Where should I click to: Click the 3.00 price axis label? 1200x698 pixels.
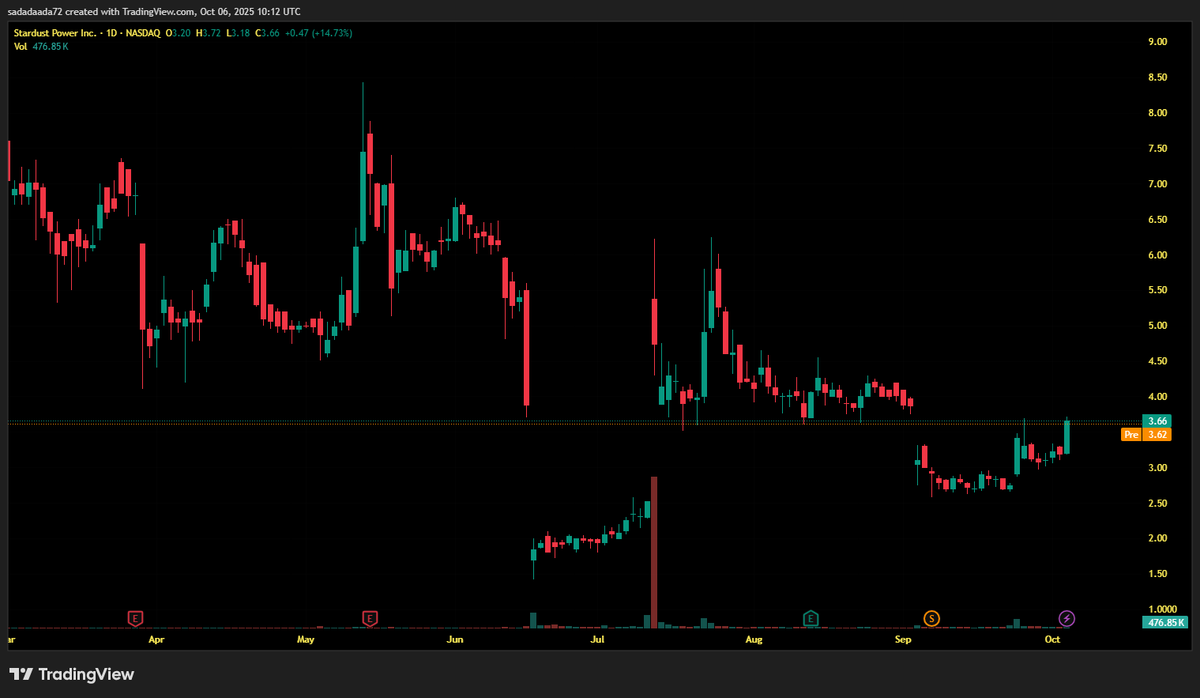[1158, 468]
